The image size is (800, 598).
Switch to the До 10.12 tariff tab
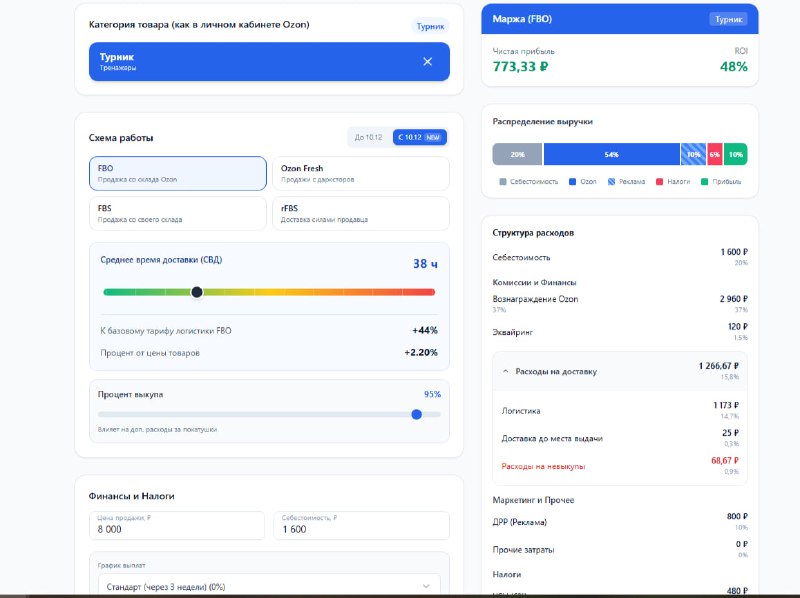[x=368, y=137]
